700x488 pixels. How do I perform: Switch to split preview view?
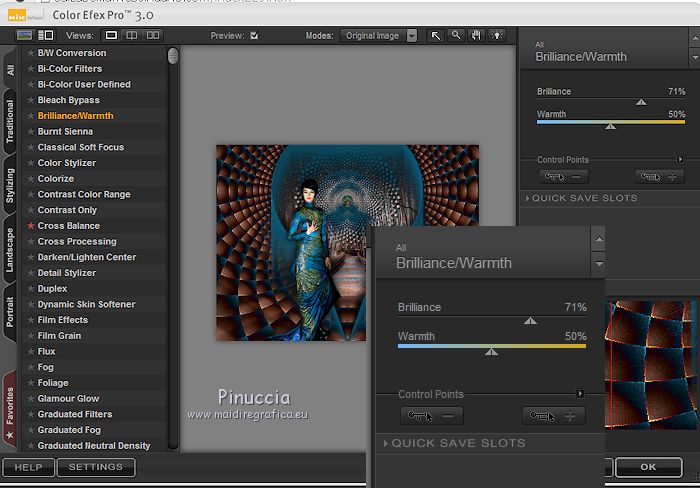pyautogui.click(x=132, y=36)
